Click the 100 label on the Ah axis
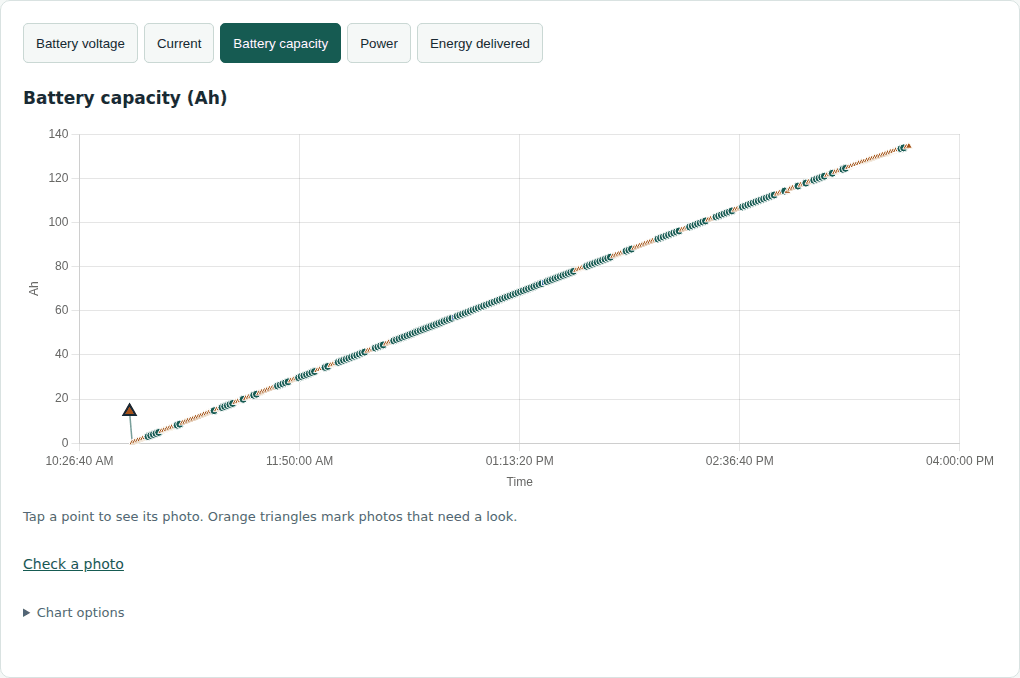Screen dimensions: 1020x678 pos(58,222)
